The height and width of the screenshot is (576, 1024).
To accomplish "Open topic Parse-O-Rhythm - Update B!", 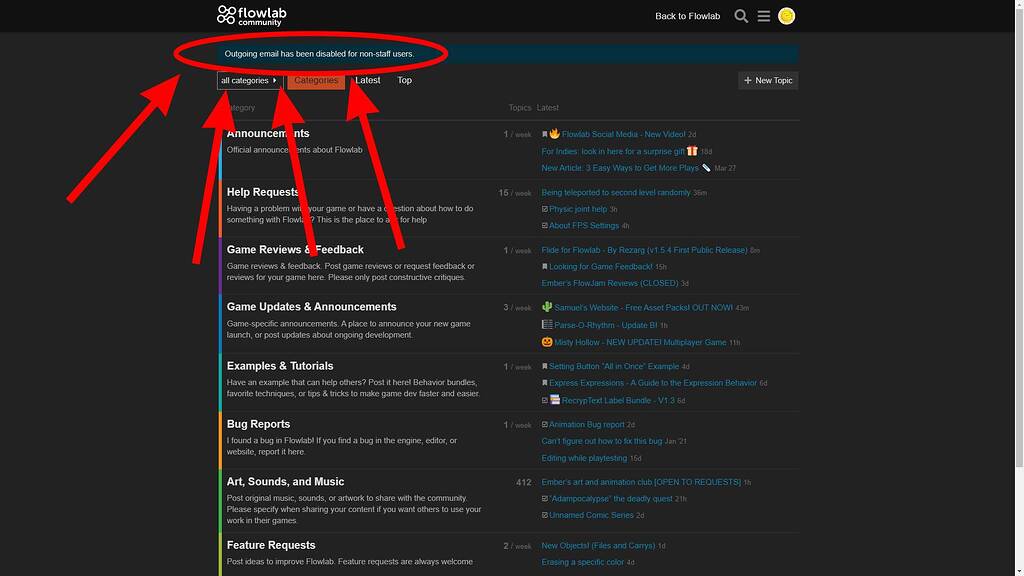I will [605, 325].
